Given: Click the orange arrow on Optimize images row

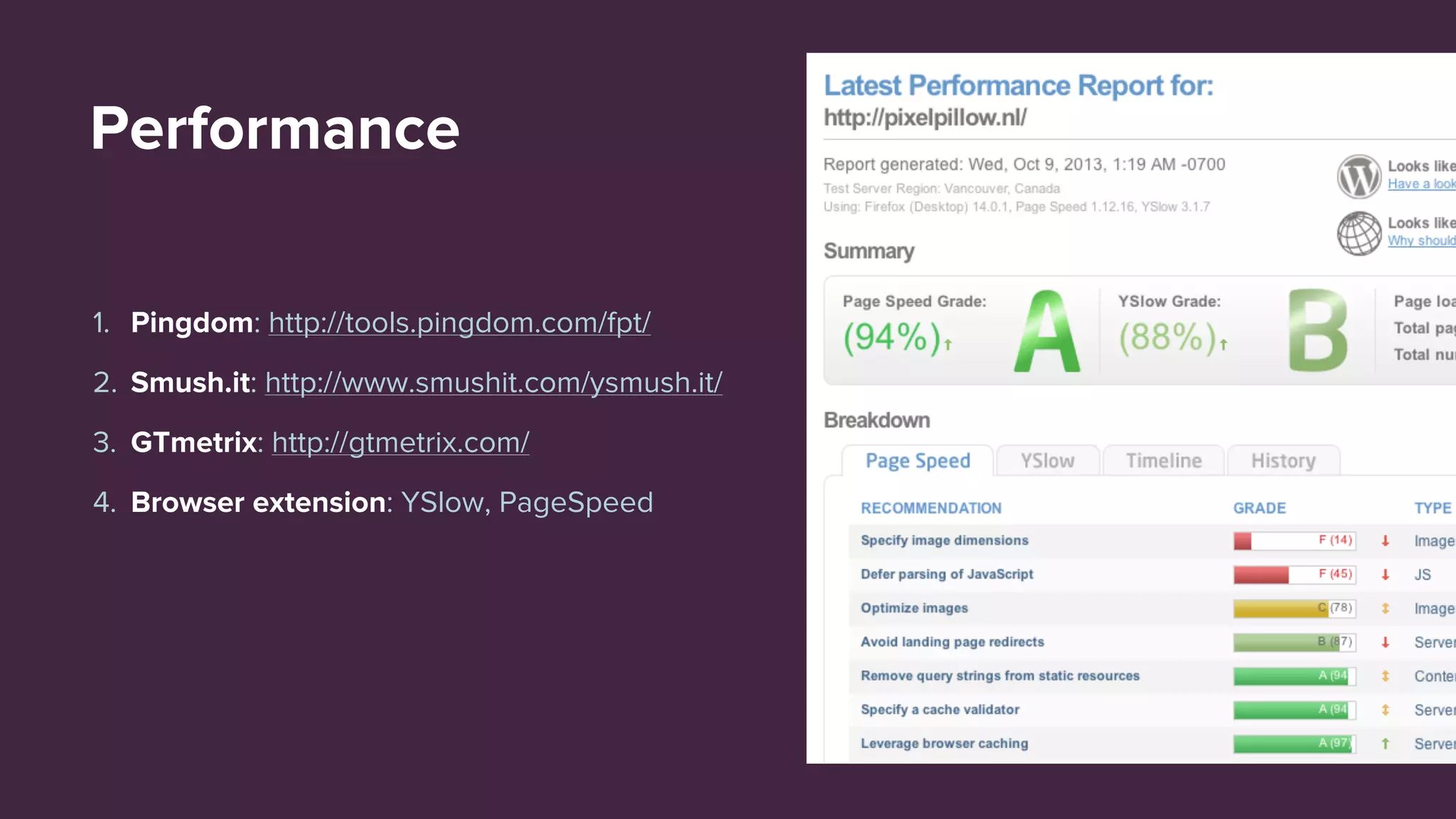Looking at the screenshot, I should pos(1385,609).
